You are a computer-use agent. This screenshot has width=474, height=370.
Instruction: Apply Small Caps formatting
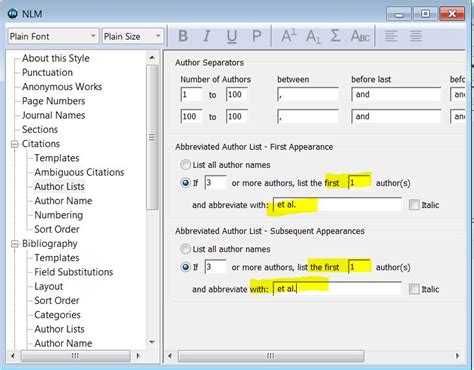360,36
